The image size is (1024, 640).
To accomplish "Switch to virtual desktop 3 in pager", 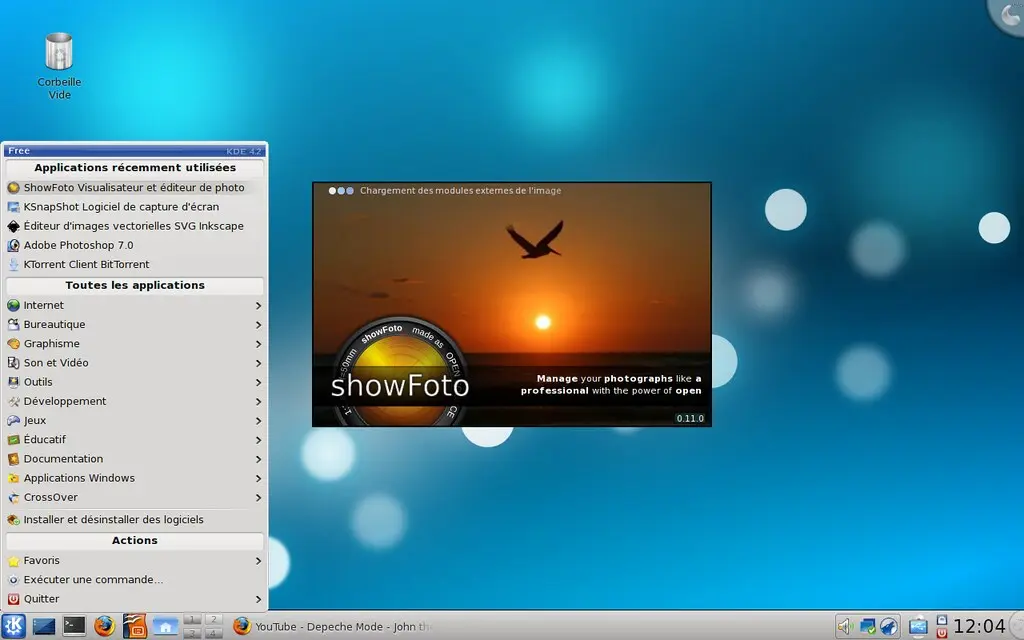I will (x=192, y=633).
